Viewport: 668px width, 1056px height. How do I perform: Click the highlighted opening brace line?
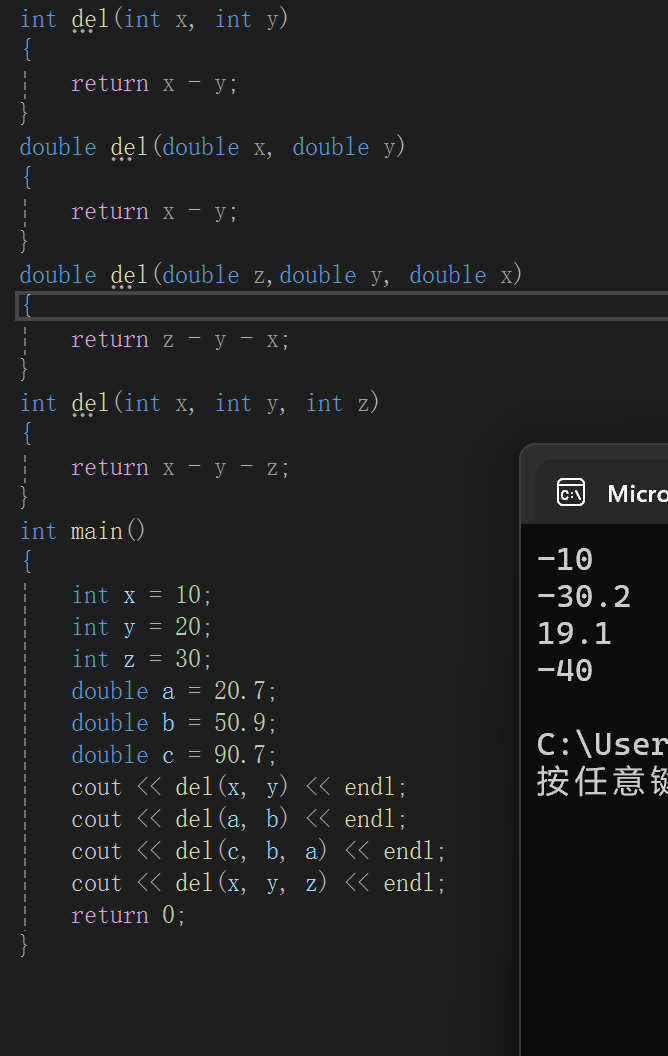pos(341,306)
